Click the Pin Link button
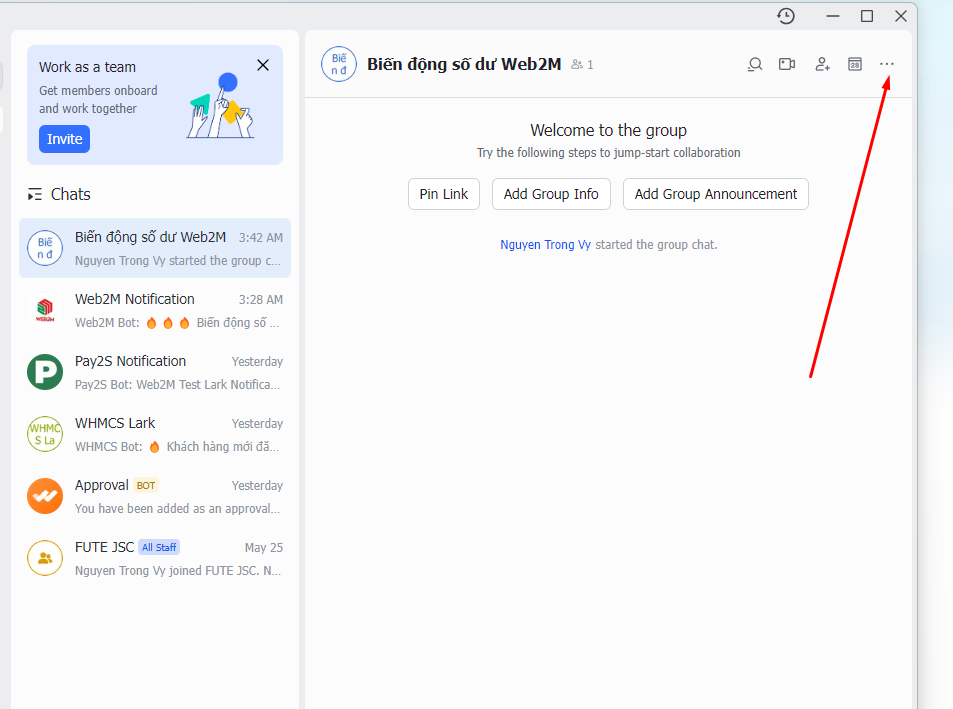Viewport: 953px width, 709px height. coord(444,194)
